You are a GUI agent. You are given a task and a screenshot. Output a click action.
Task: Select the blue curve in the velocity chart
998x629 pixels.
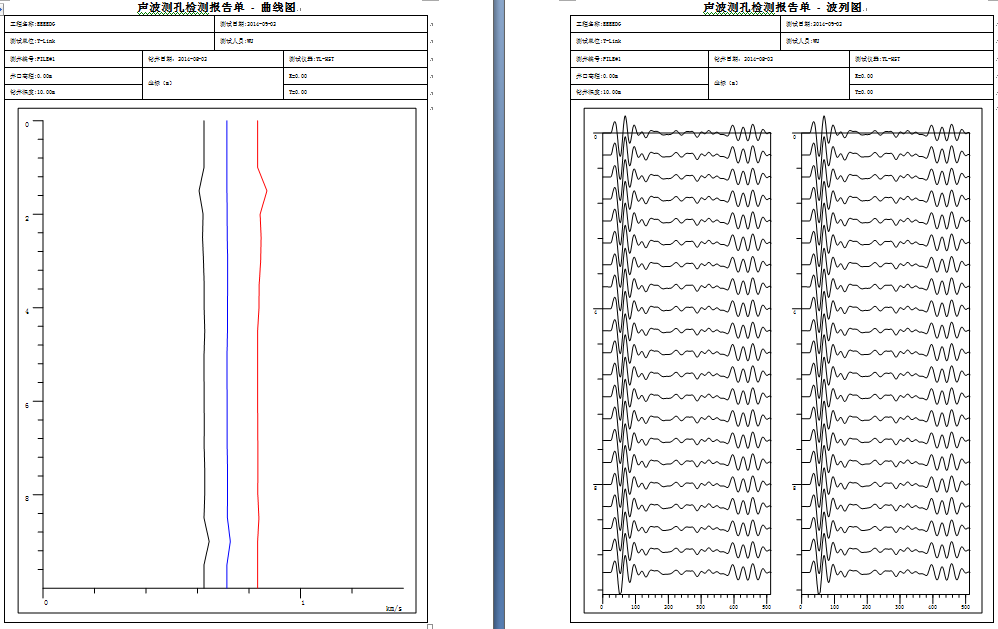click(x=227, y=350)
